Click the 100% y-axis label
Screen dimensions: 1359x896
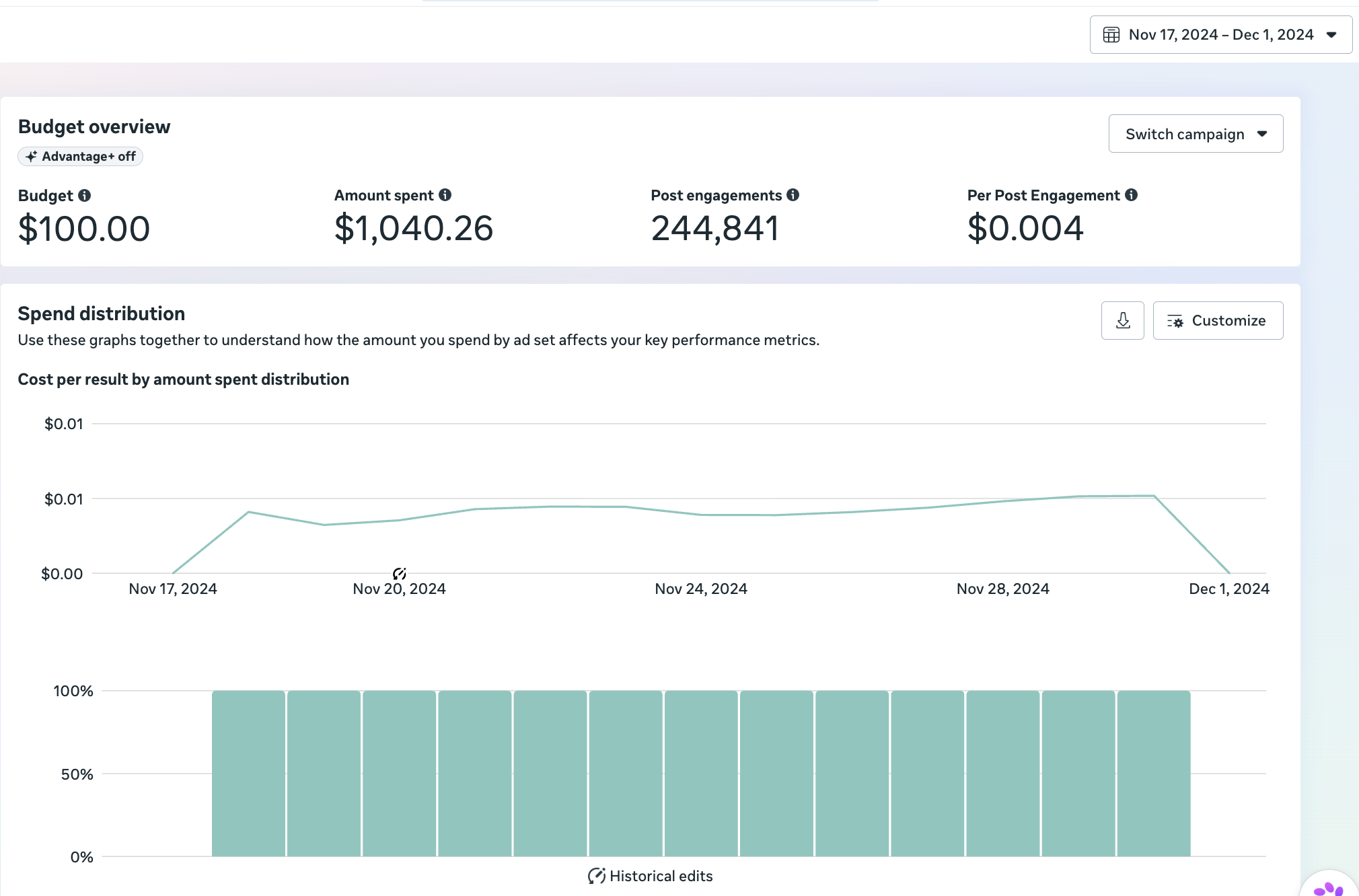click(73, 691)
